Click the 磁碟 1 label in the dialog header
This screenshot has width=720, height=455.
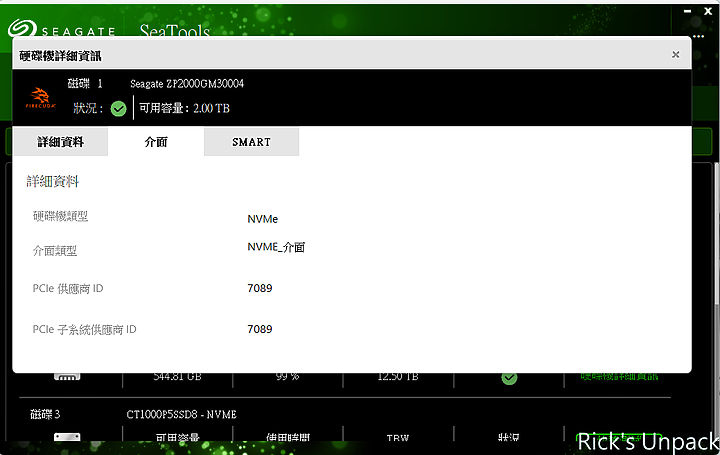85,84
